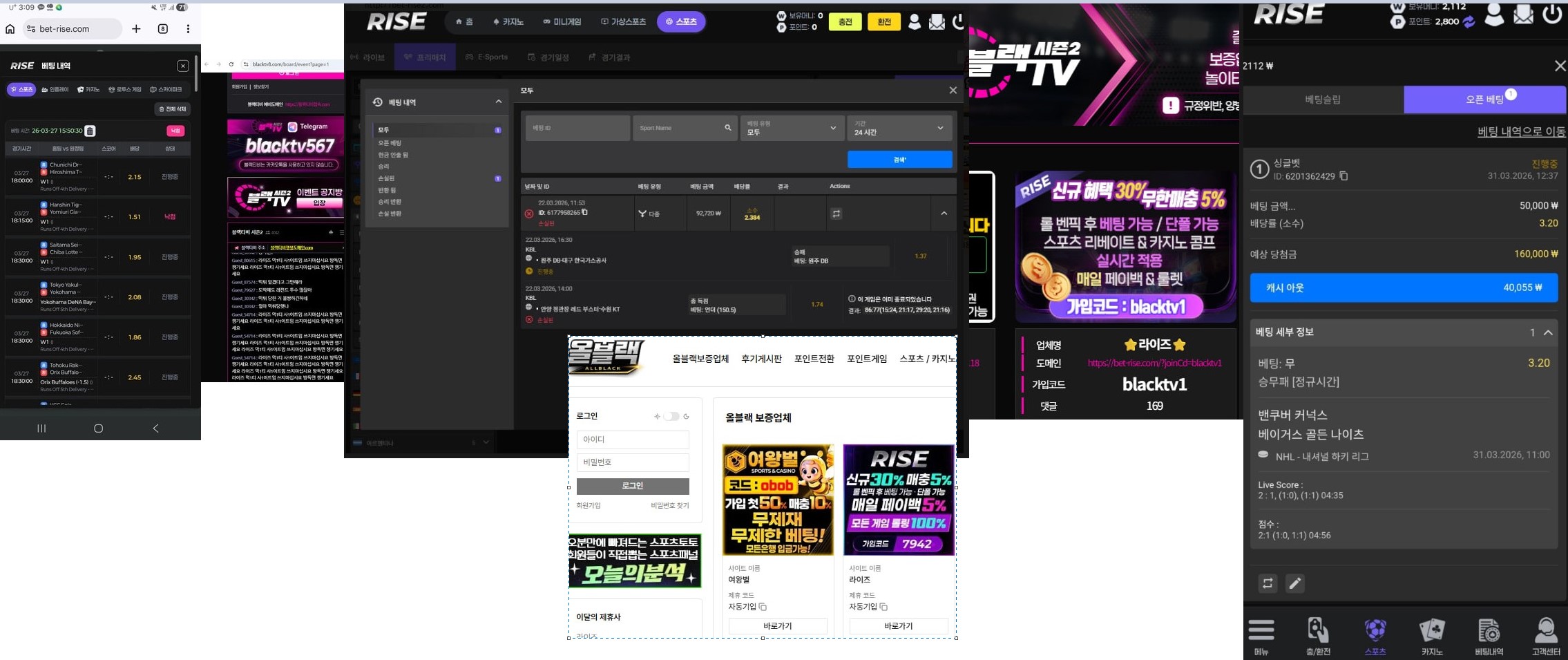The image size is (1568, 660).
Task: Copy bet ID 6201362429 using copy icon
Action: tap(1344, 176)
